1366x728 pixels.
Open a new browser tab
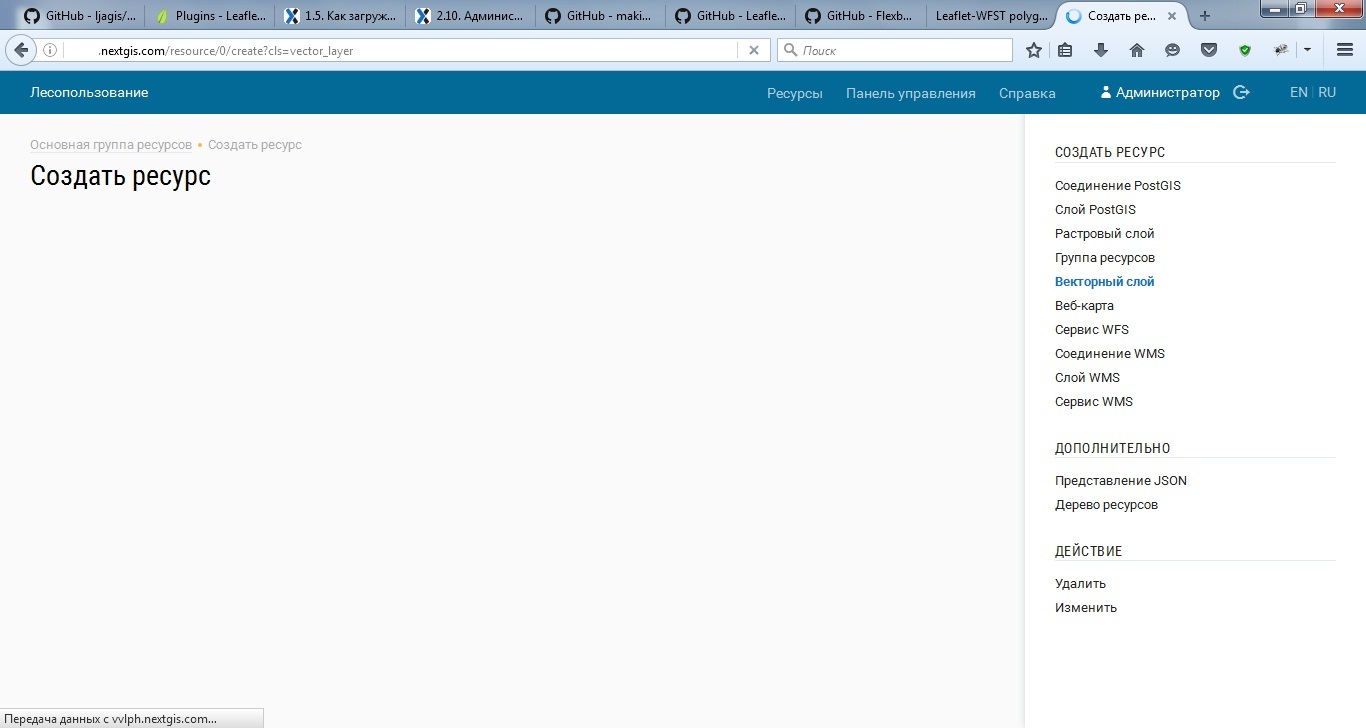click(x=1205, y=16)
